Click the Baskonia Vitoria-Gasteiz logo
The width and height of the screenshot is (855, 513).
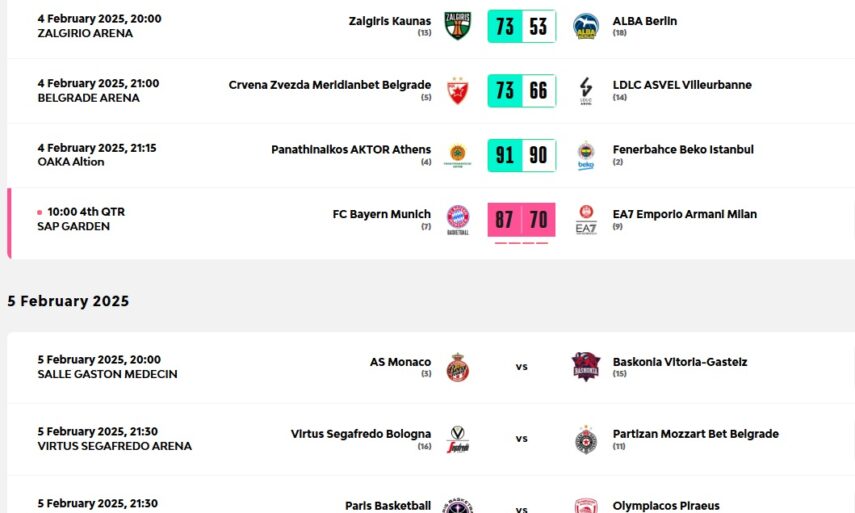pyautogui.click(x=586, y=367)
